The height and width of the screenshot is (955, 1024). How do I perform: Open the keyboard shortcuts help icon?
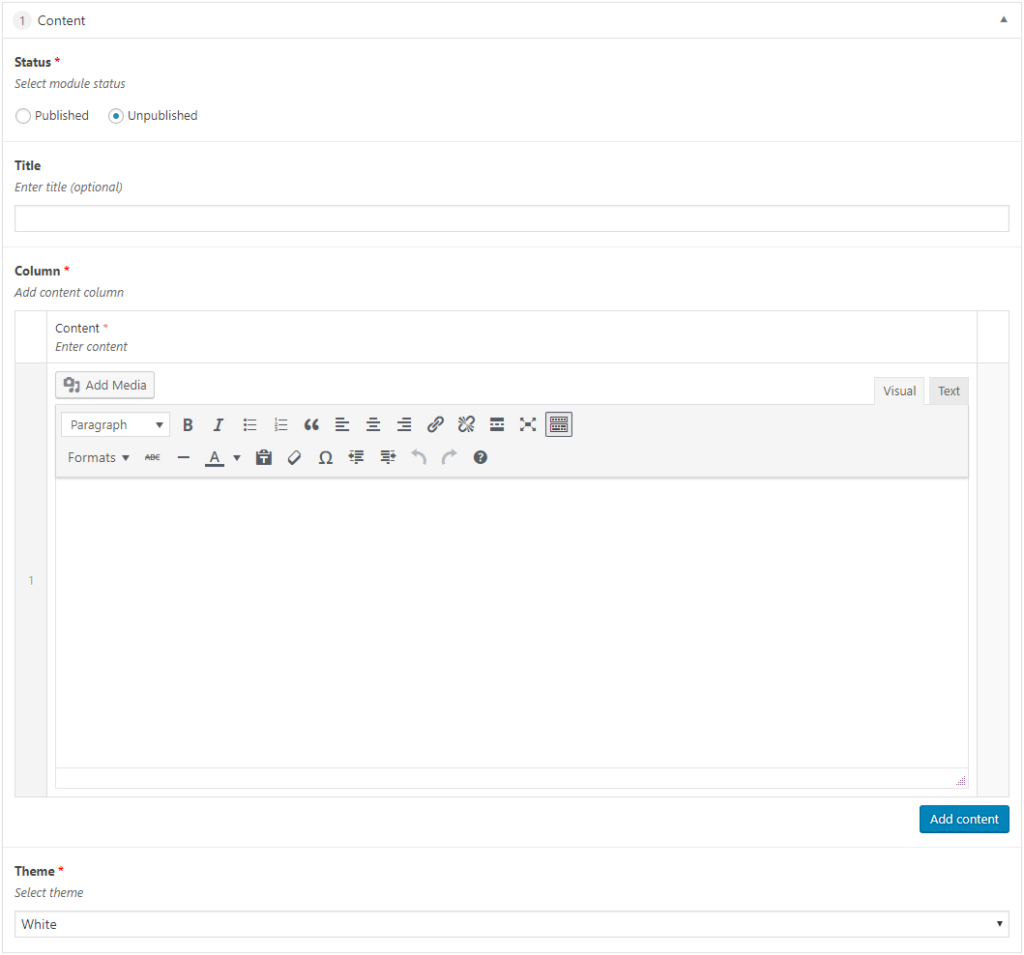480,458
